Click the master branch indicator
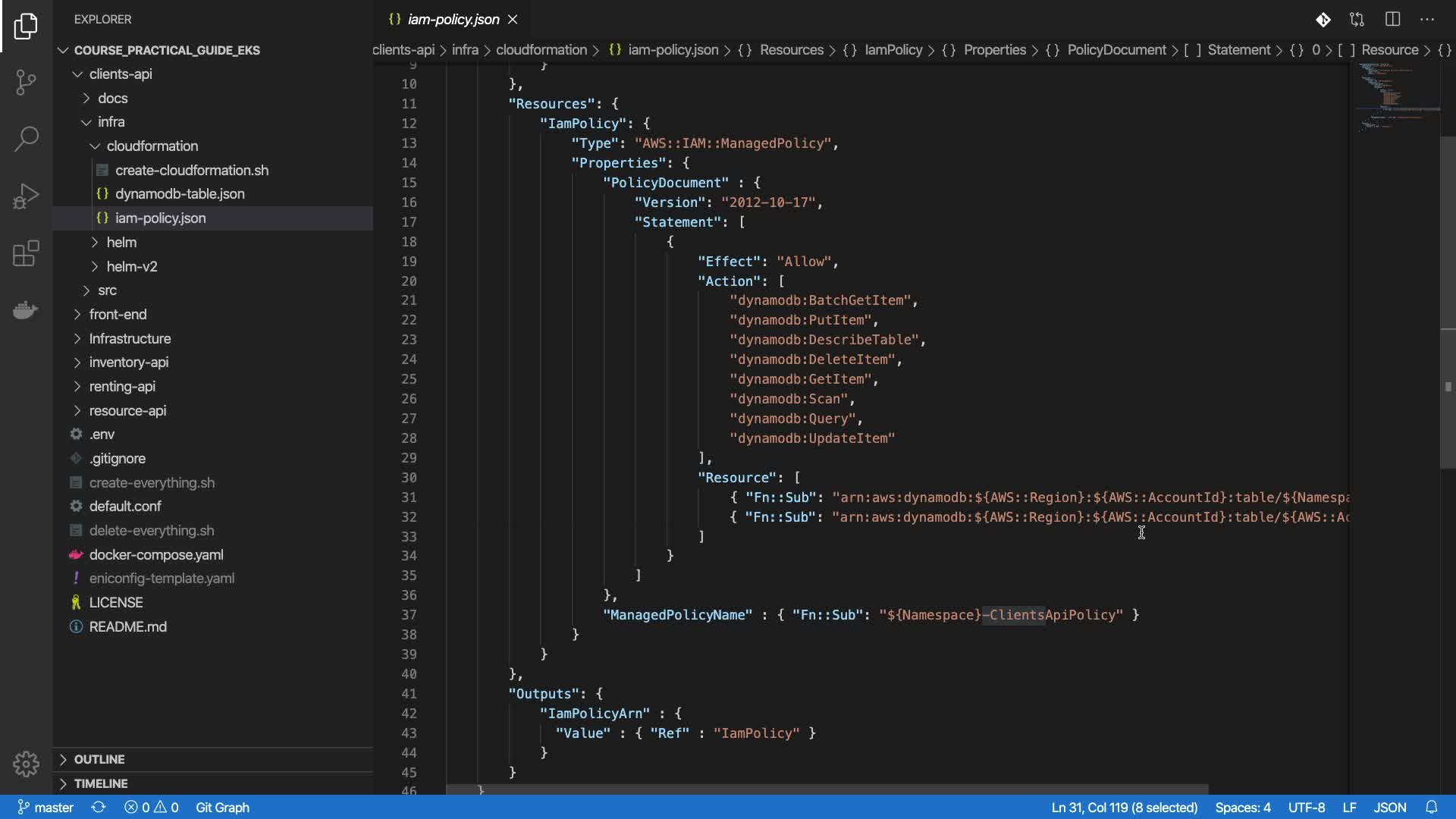The width and height of the screenshot is (1456, 819). coord(45,808)
